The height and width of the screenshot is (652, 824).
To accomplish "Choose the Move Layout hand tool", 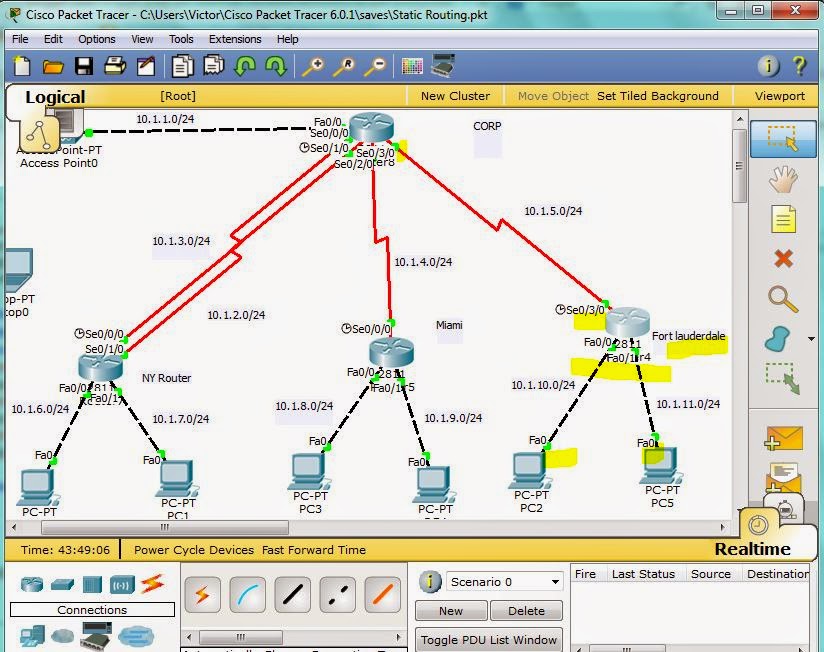I will click(x=783, y=179).
